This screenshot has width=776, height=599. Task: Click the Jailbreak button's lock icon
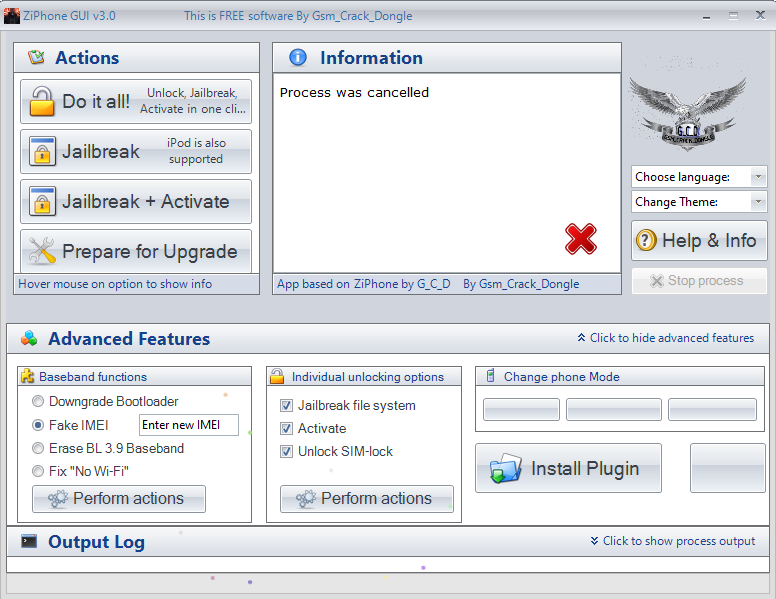coord(42,152)
